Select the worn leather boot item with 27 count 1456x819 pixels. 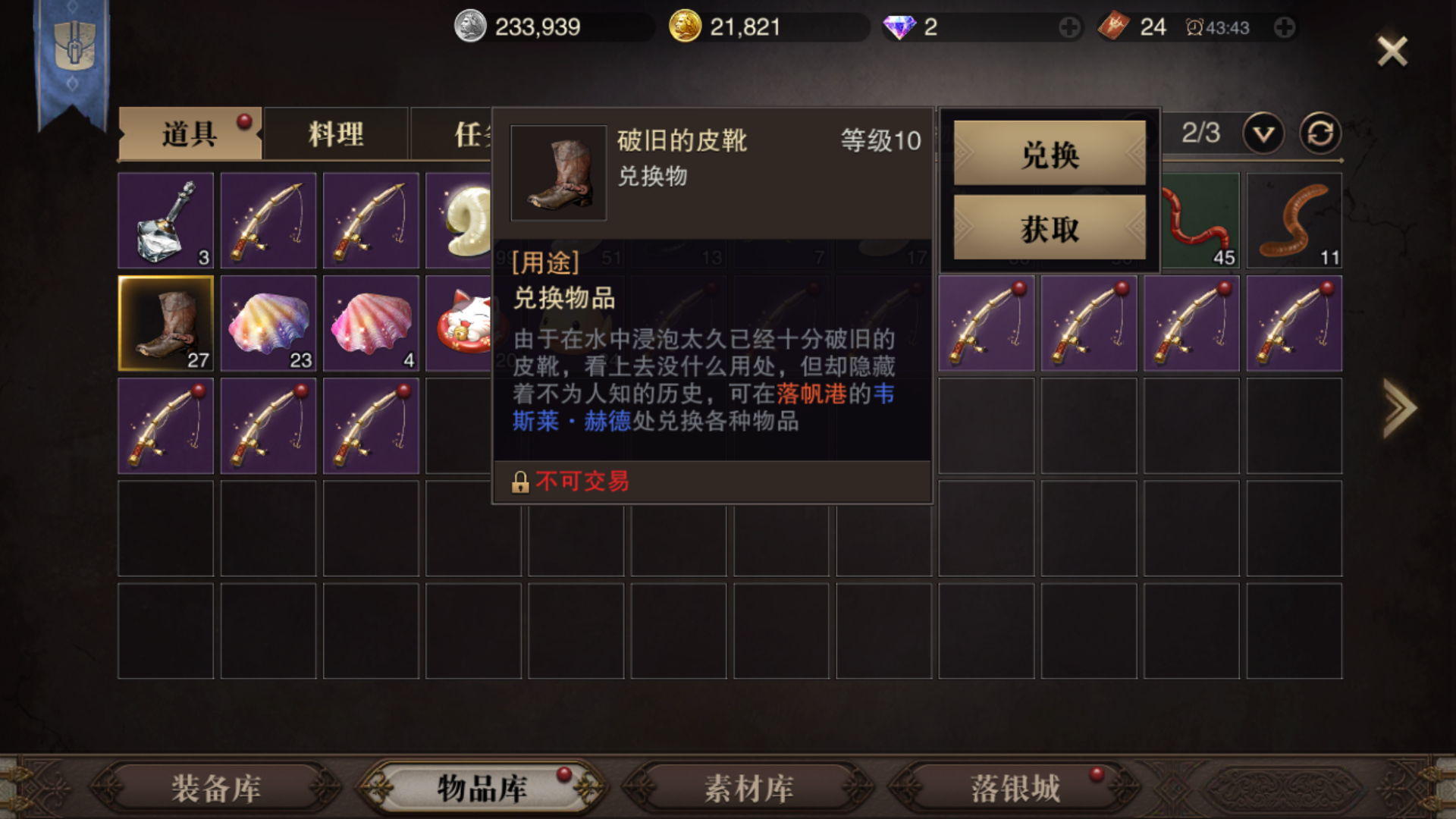[165, 323]
